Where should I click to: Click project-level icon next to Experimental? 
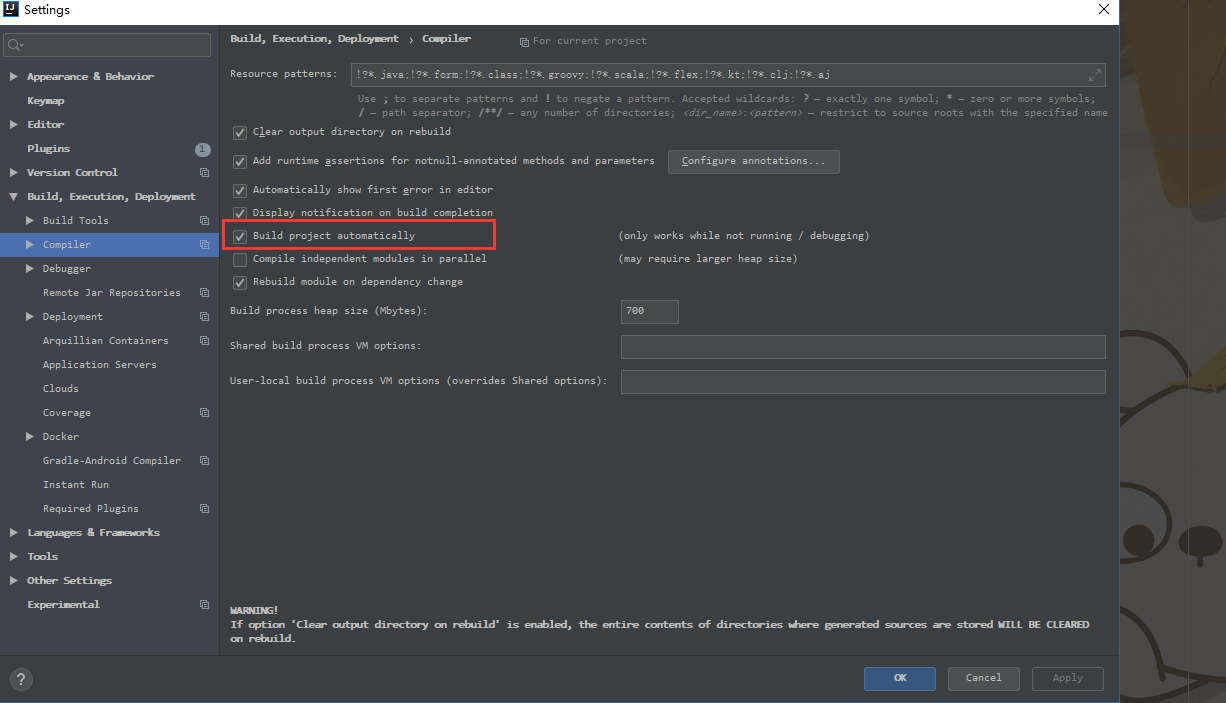[204, 605]
